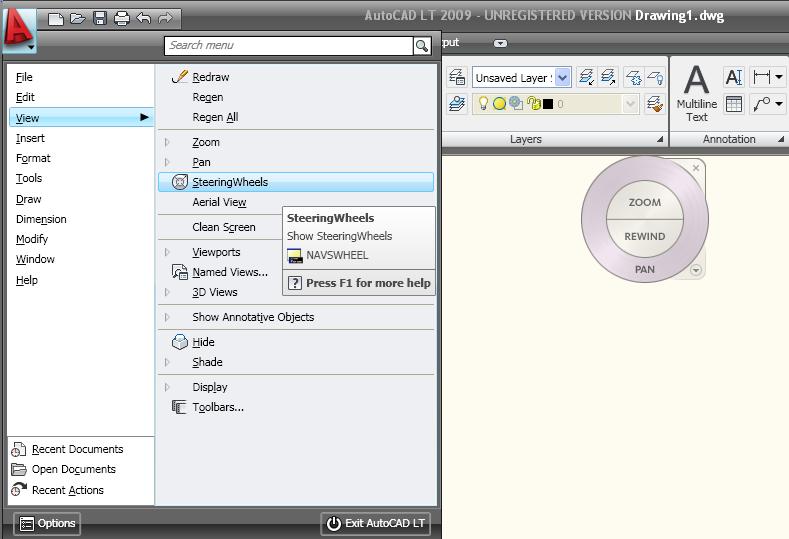Choose Clean Screen menu item
The image size is (789, 539).
point(224,227)
